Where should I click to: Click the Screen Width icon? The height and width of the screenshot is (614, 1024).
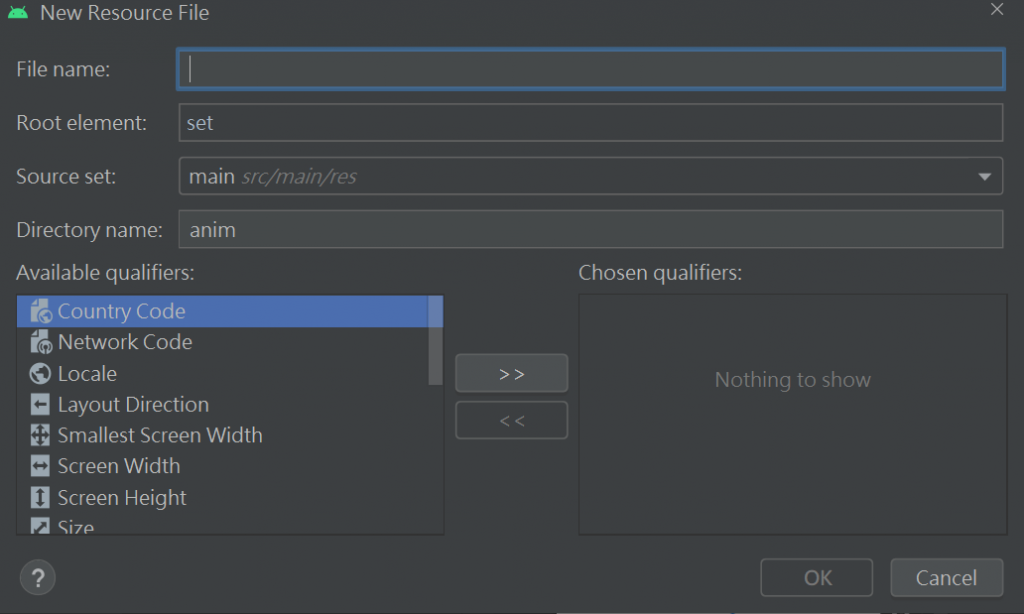(40, 467)
